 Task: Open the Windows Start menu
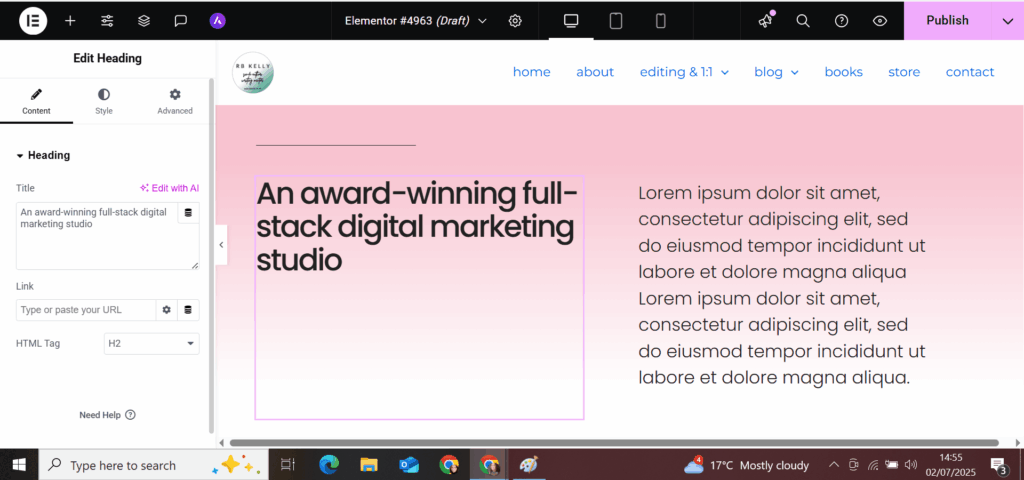[19, 465]
